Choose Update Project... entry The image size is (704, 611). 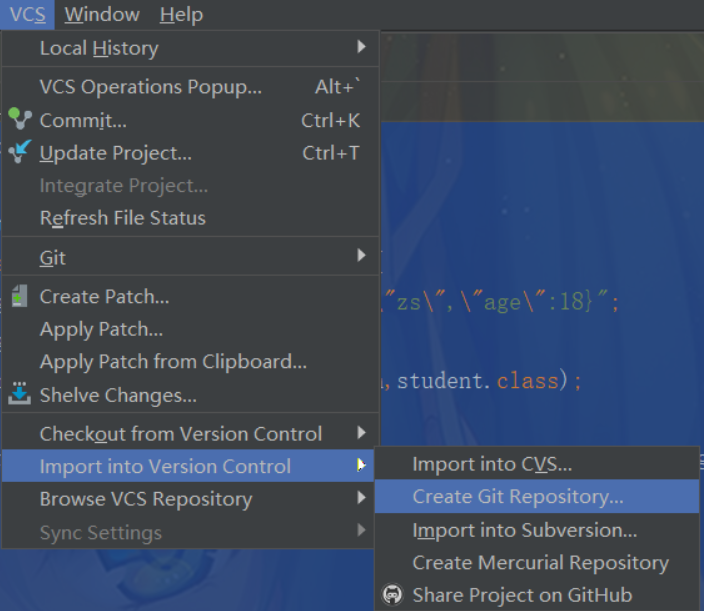point(190,153)
